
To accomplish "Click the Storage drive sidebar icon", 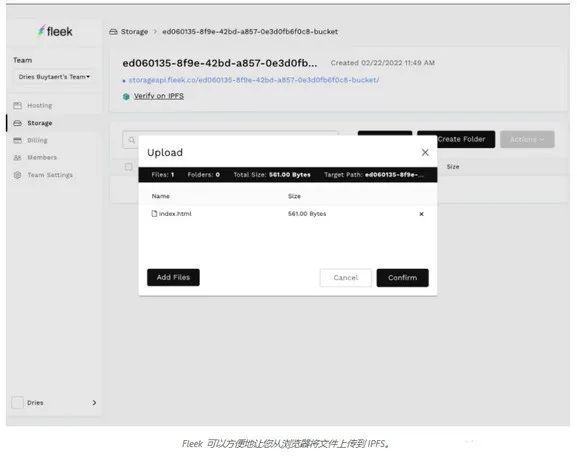I will 17,123.
